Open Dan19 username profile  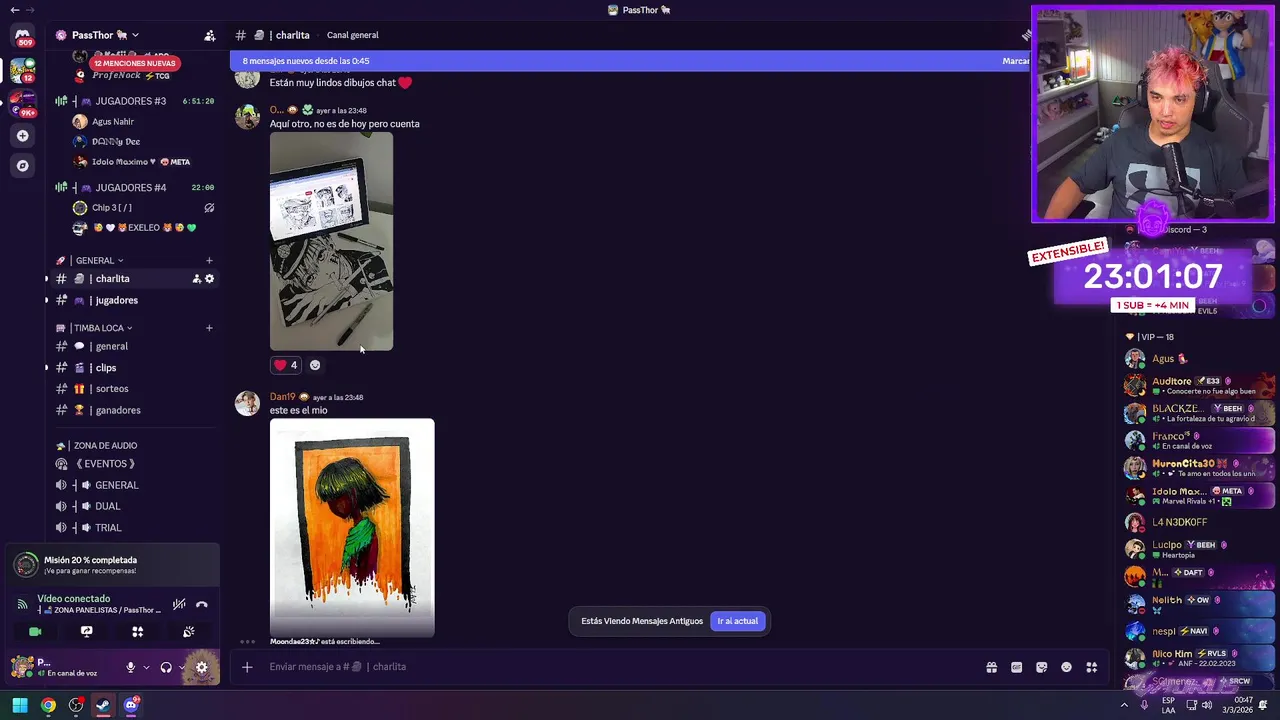[282, 397]
